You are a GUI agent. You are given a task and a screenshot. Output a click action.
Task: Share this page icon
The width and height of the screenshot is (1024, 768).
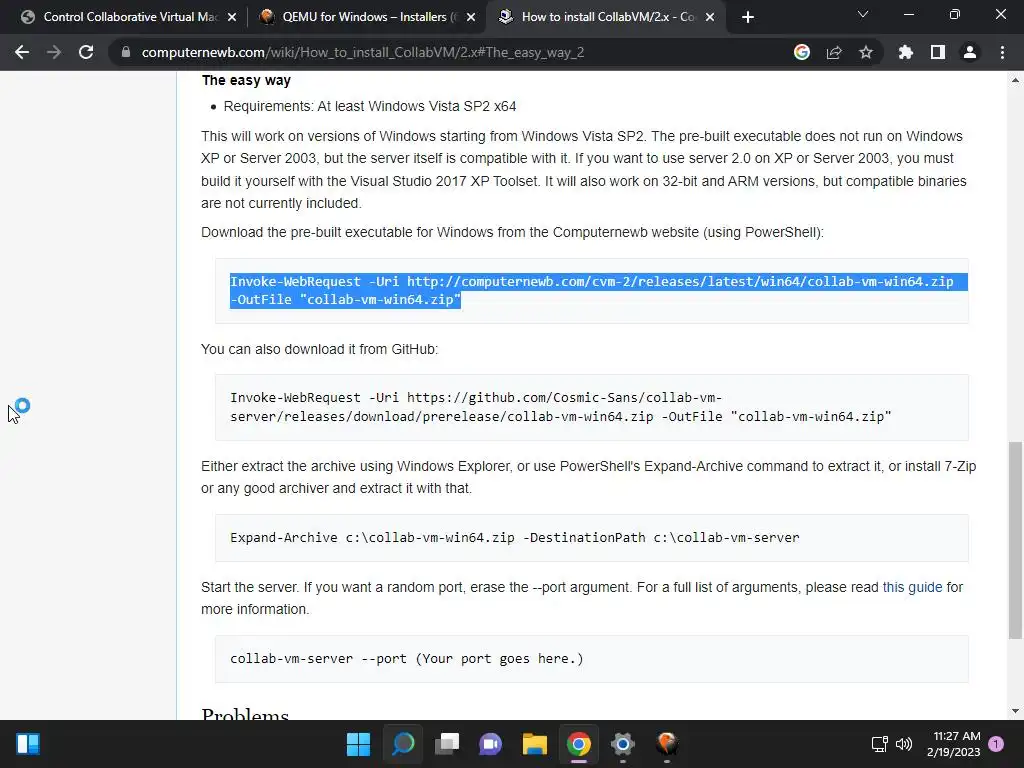point(834,52)
